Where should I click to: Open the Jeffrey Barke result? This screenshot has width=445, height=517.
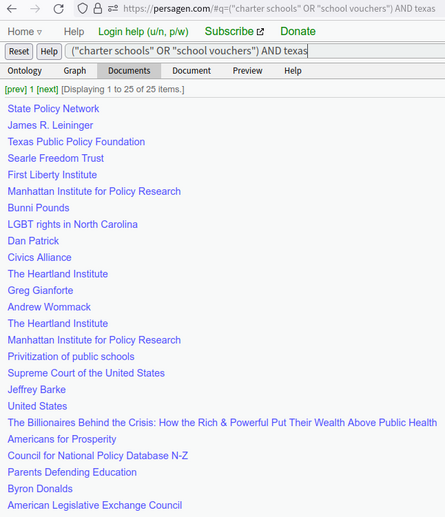[x=37, y=390]
